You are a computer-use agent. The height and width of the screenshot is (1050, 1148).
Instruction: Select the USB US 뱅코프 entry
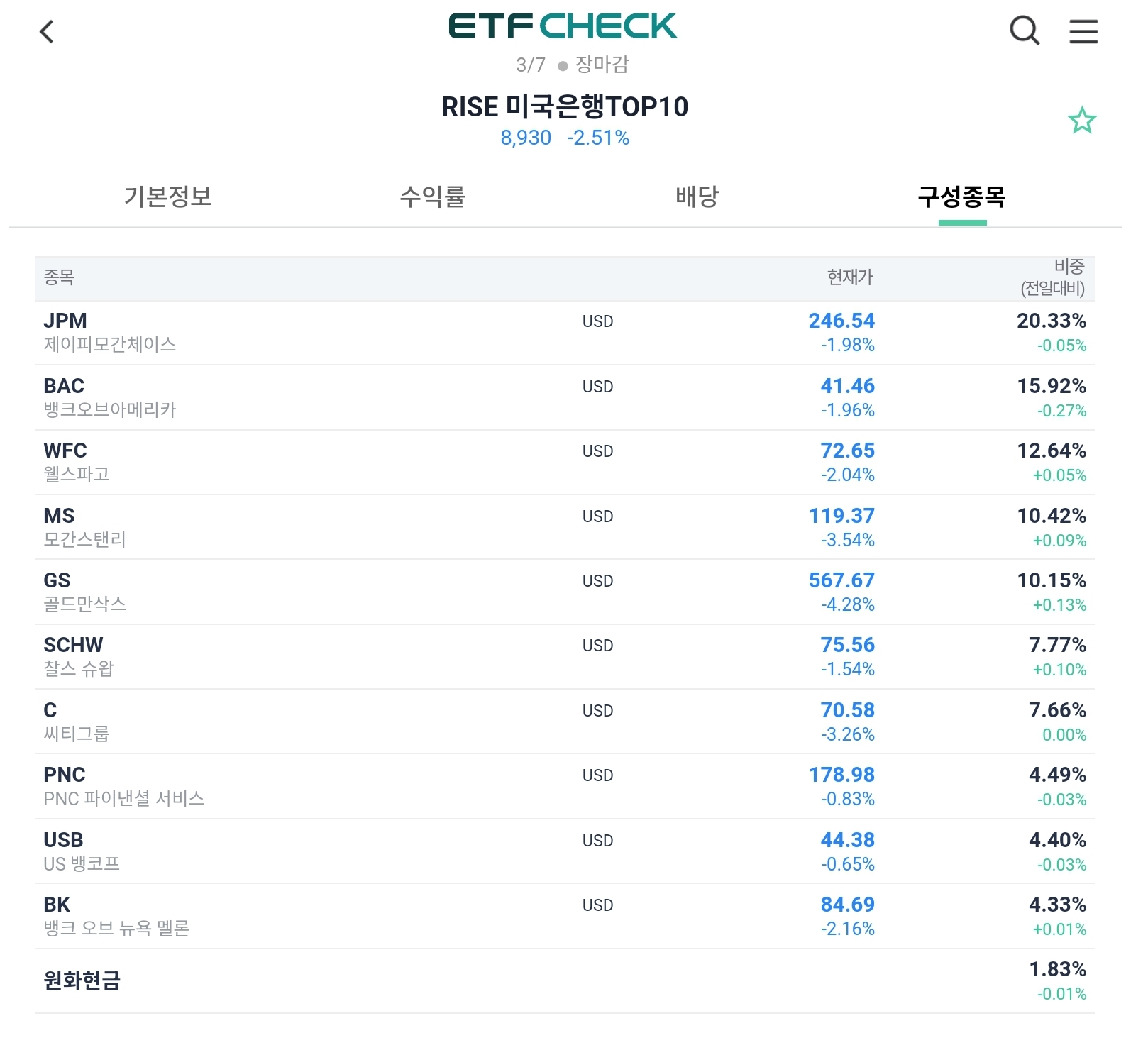565,852
